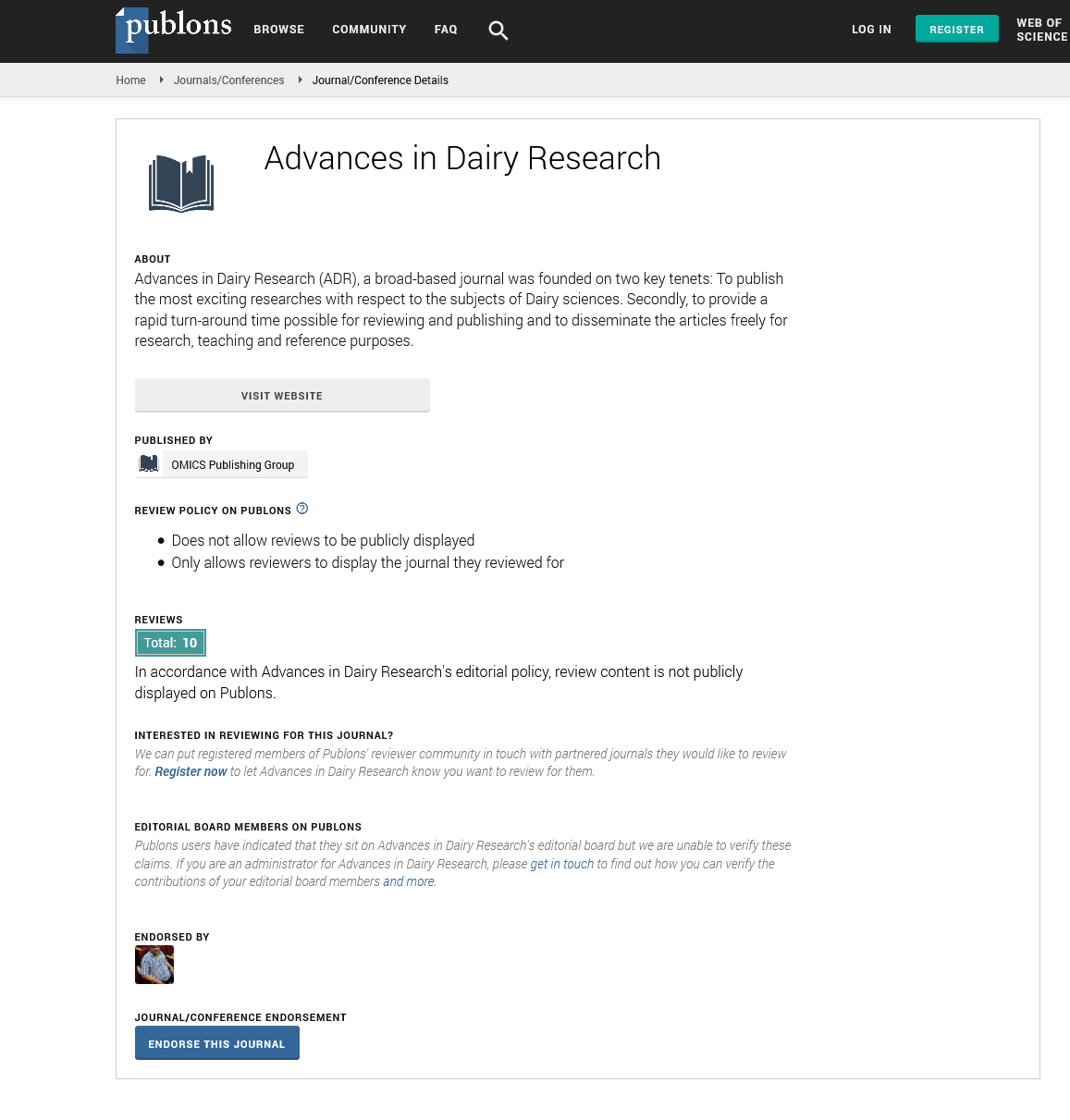Go to the FAQ page

click(x=446, y=30)
